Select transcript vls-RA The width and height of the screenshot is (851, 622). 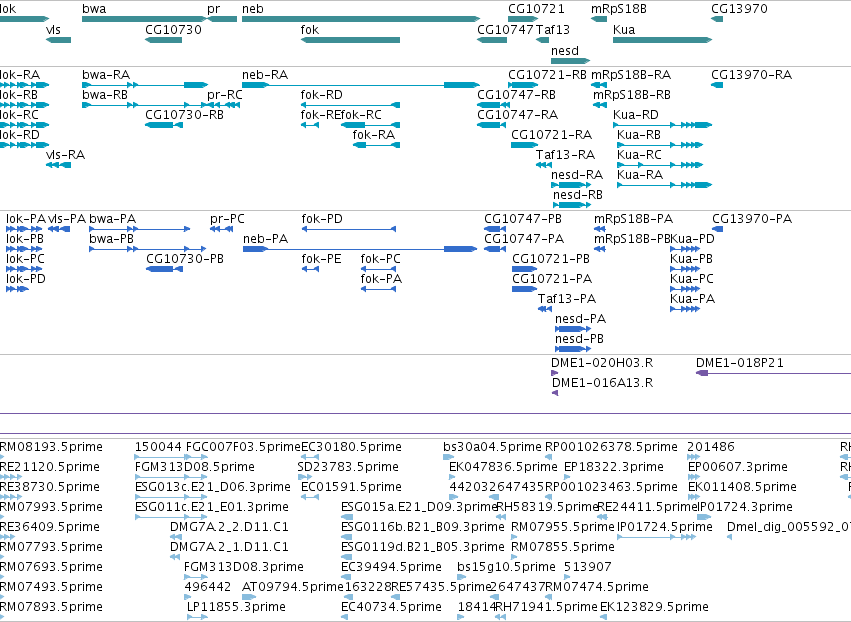(59, 165)
